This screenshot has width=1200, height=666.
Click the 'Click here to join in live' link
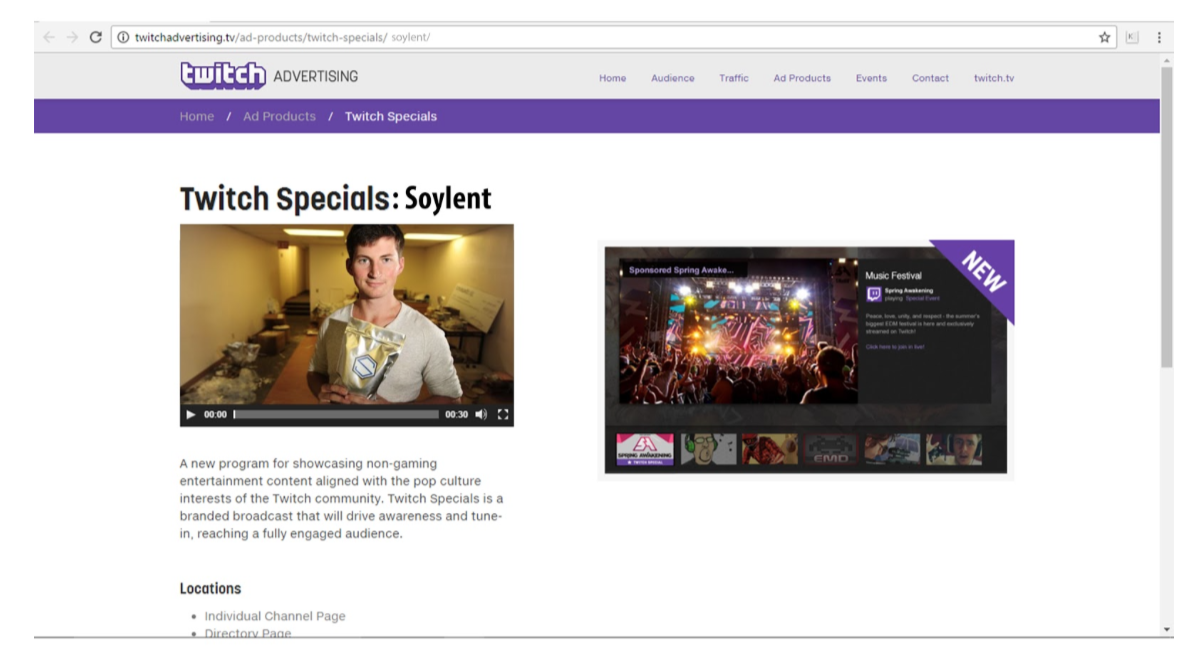895,346
